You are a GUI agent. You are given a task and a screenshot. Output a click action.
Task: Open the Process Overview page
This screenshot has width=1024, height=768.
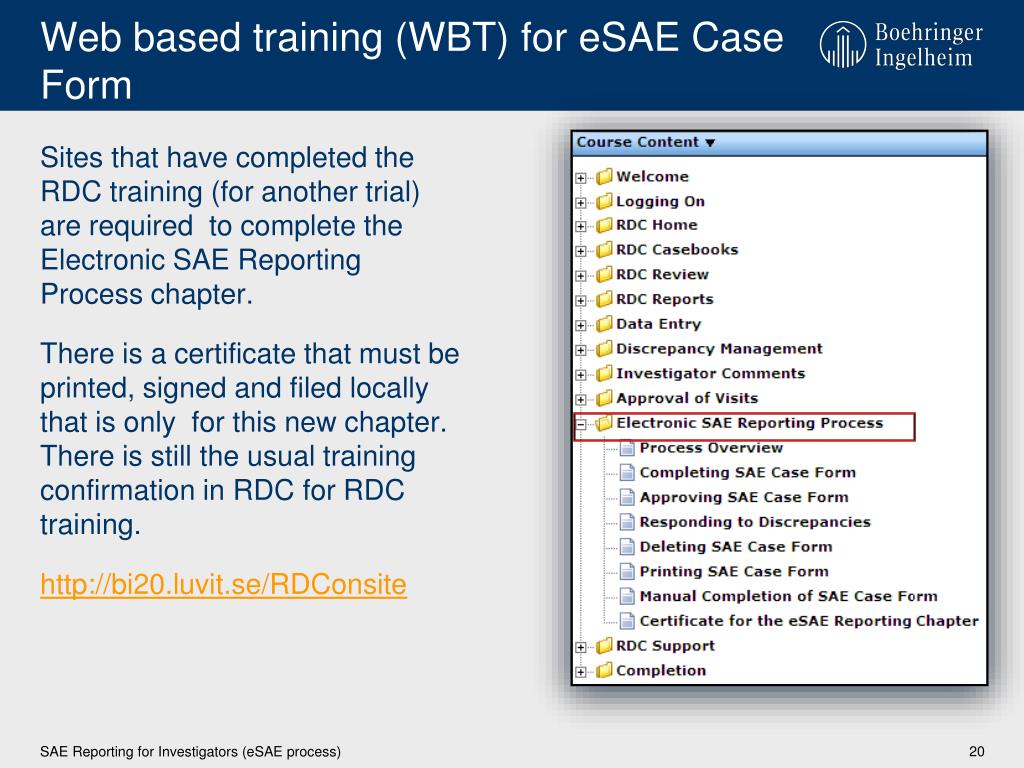pos(711,448)
